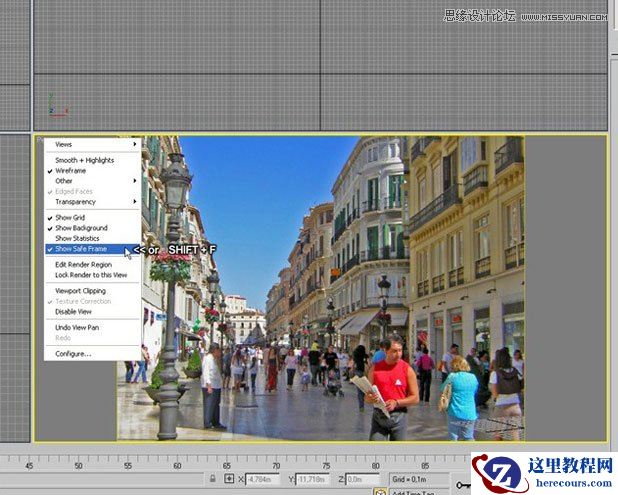Select Smooth + Highlights shading mode
The image size is (618, 495).
pyautogui.click(x=93, y=160)
